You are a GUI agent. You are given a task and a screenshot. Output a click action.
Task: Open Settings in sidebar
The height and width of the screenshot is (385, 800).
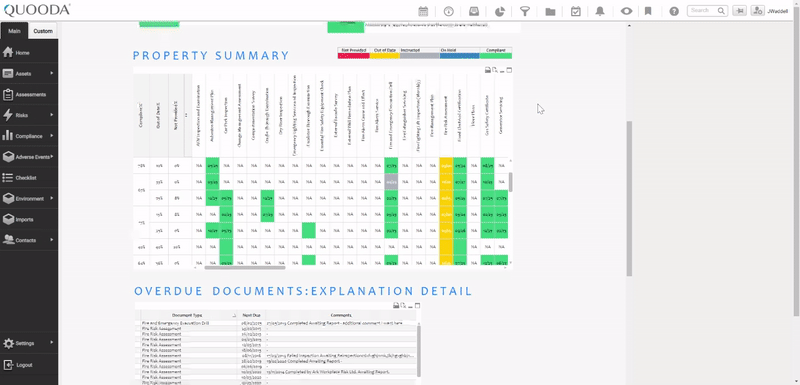[29, 343]
